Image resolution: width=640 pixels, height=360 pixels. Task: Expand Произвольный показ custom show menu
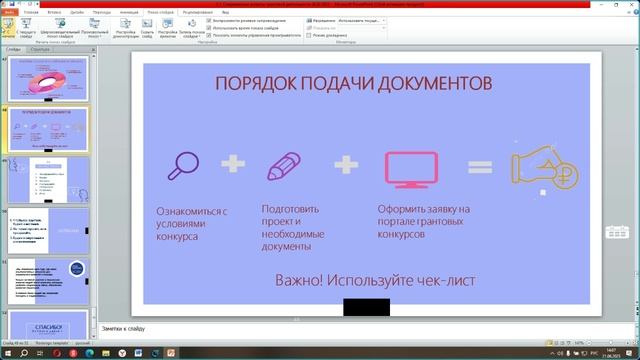(95, 28)
